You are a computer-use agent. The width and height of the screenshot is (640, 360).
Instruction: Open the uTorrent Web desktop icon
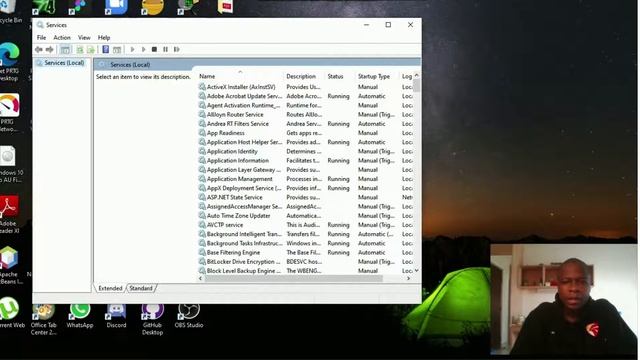pos(11,313)
